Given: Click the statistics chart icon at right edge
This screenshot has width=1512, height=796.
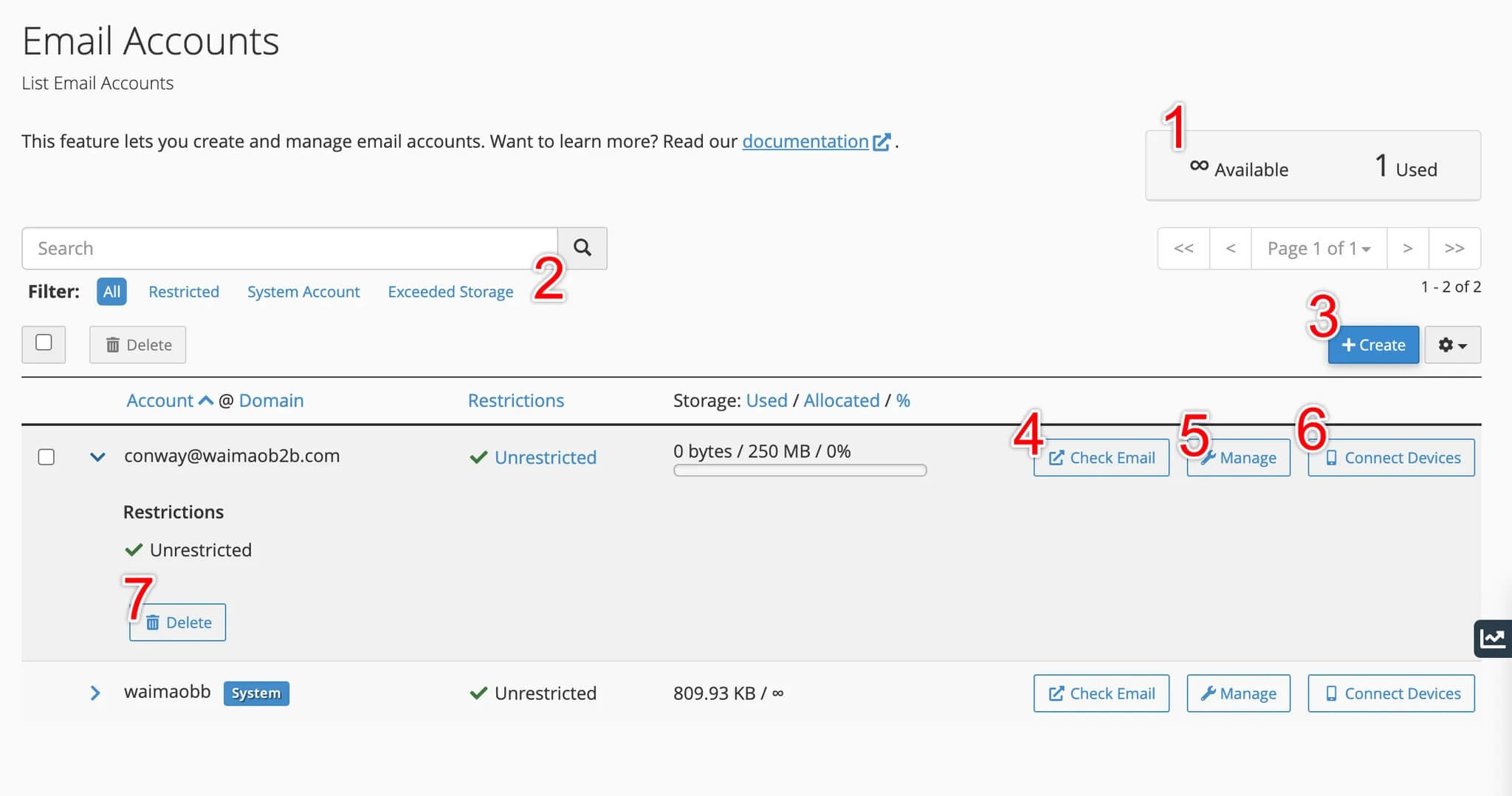Looking at the screenshot, I should (1492, 638).
